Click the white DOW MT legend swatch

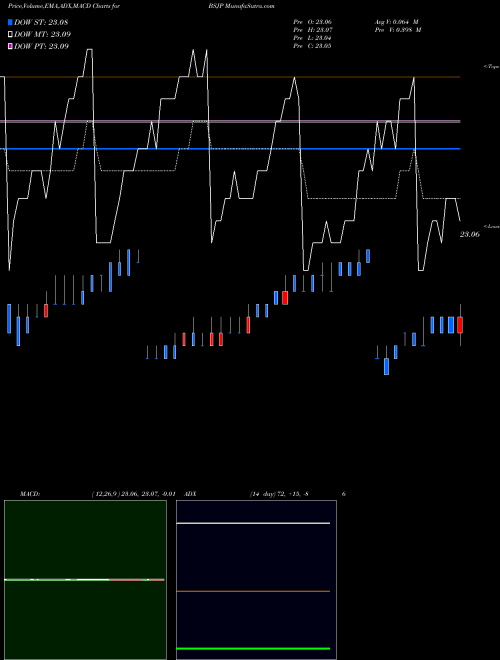[11, 34]
